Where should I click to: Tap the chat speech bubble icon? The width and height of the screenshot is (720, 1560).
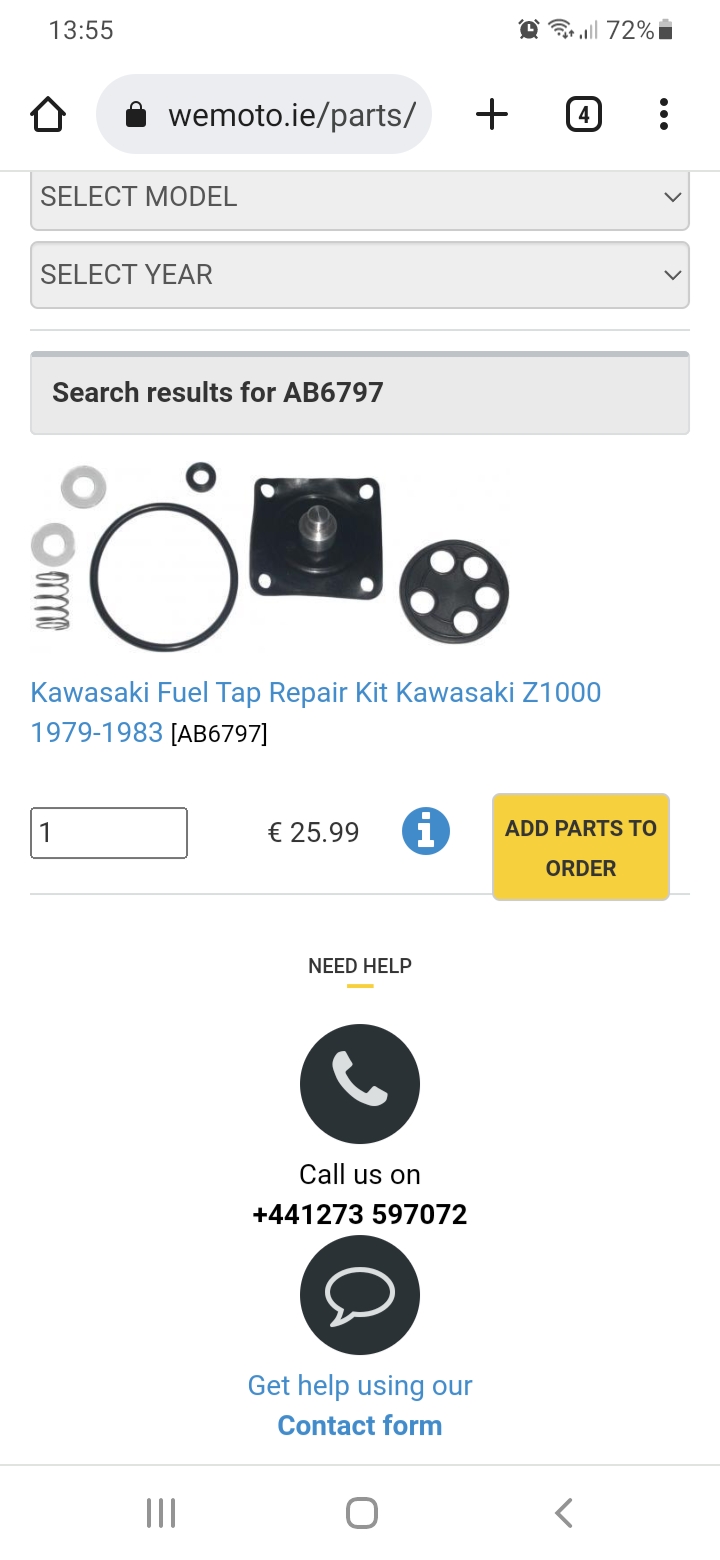pyautogui.click(x=360, y=1295)
